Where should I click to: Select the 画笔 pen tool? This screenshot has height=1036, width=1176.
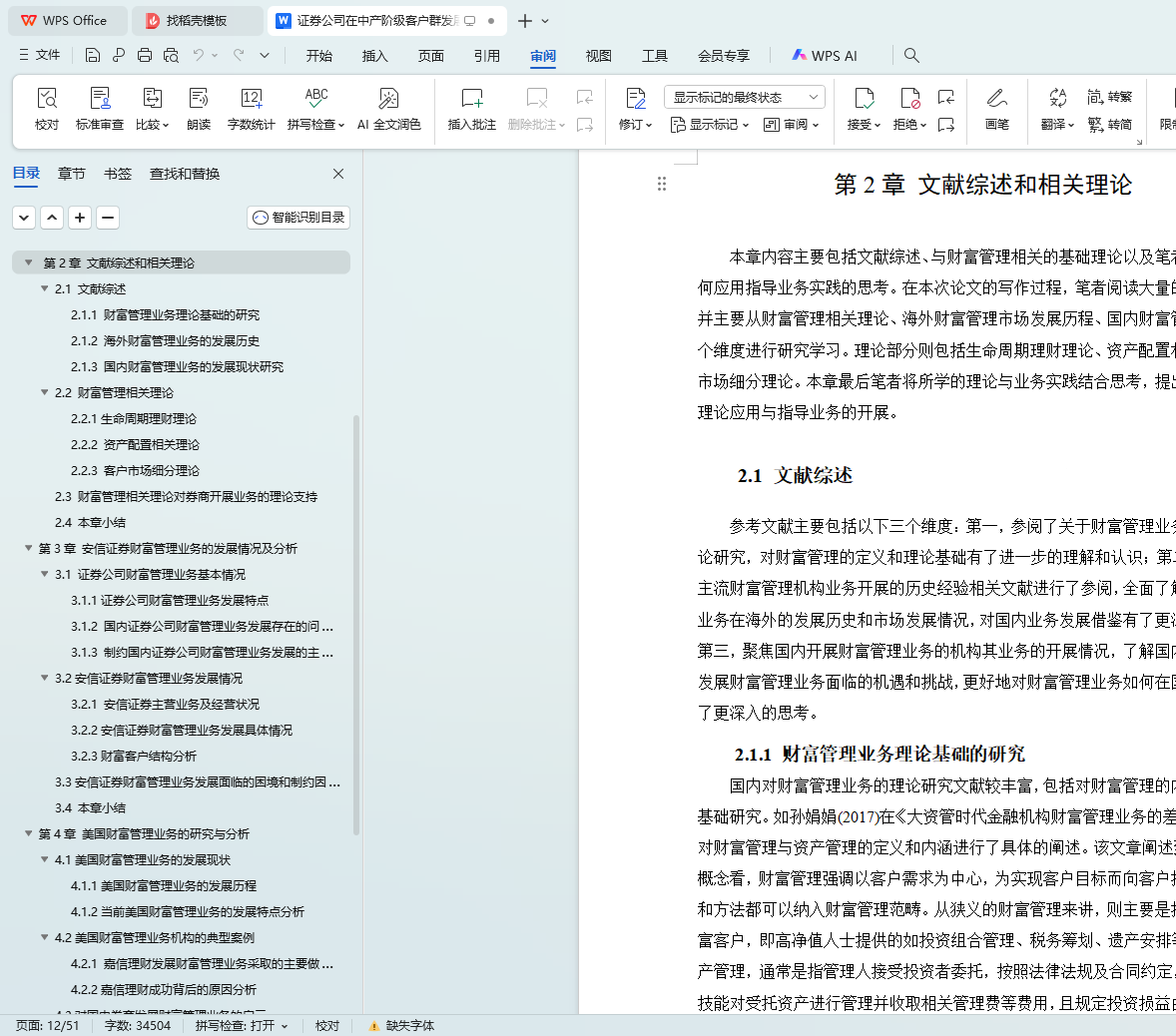coord(996,109)
